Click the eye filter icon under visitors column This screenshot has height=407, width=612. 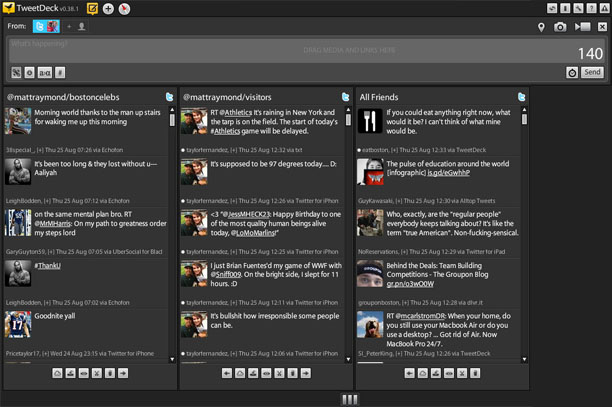(x=266, y=373)
